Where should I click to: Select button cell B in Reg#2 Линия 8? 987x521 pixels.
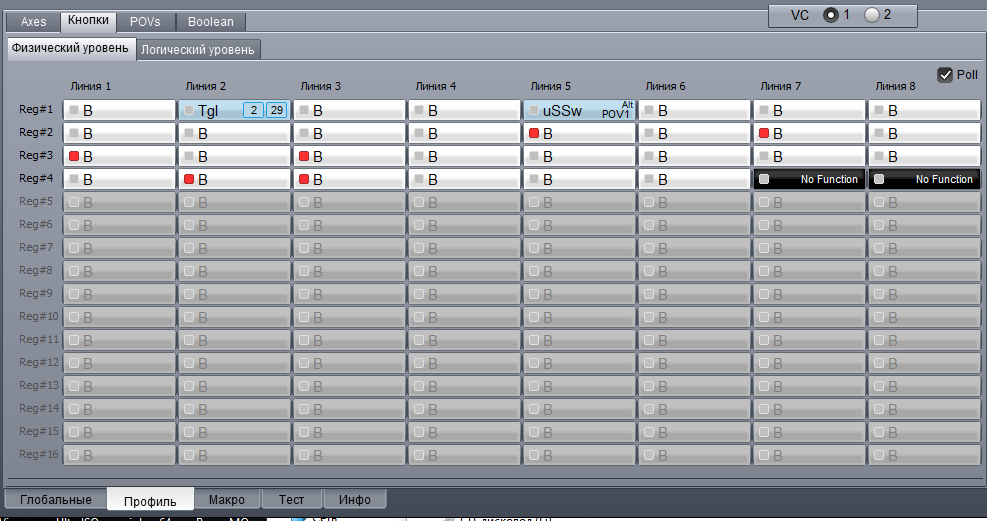(923, 133)
